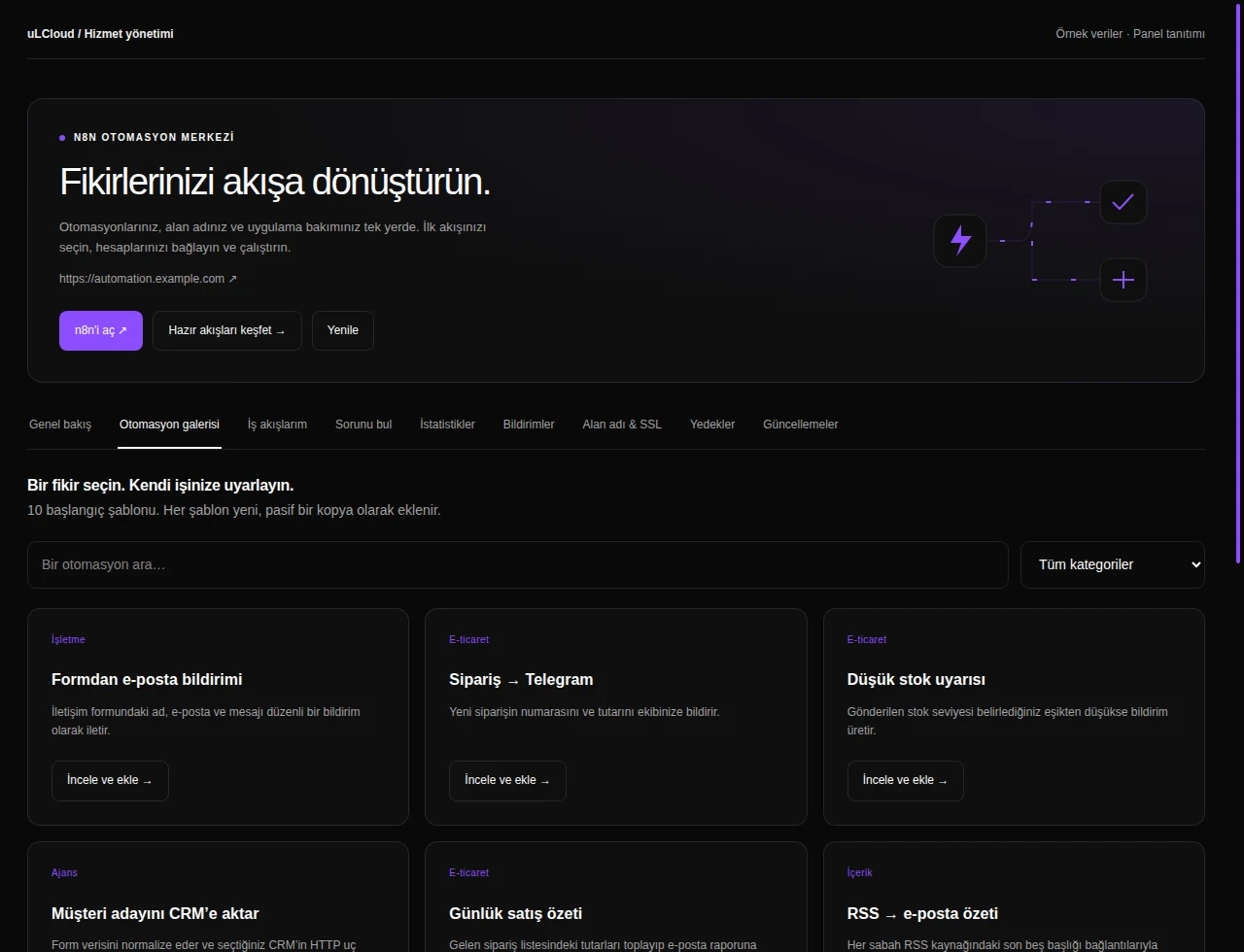Open the İş akışlarım tab
1244x952 pixels.
[277, 425]
